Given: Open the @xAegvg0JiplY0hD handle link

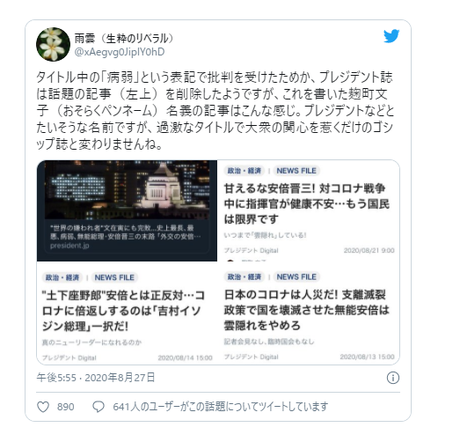Looking at the screenshot, I should (119, 52).
